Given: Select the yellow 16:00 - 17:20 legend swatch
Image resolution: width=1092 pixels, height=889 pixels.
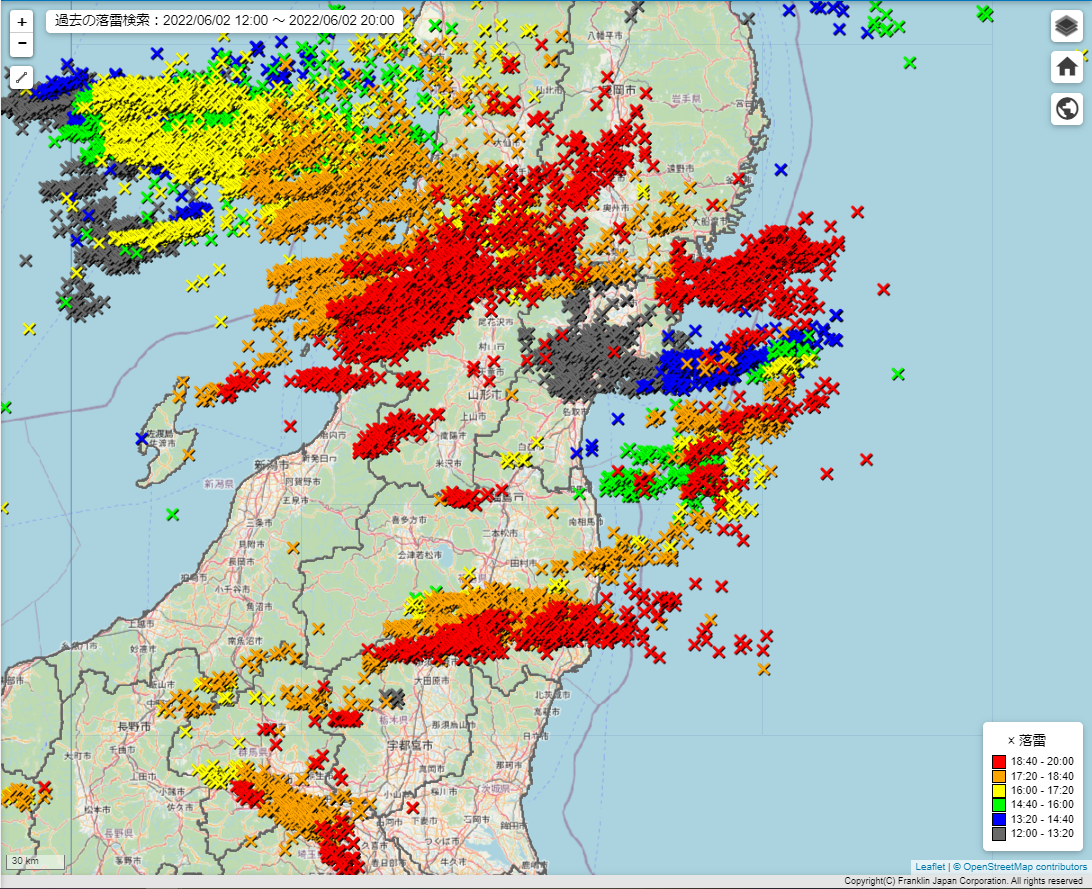Looking at the screenshot, I should [999, 790].
